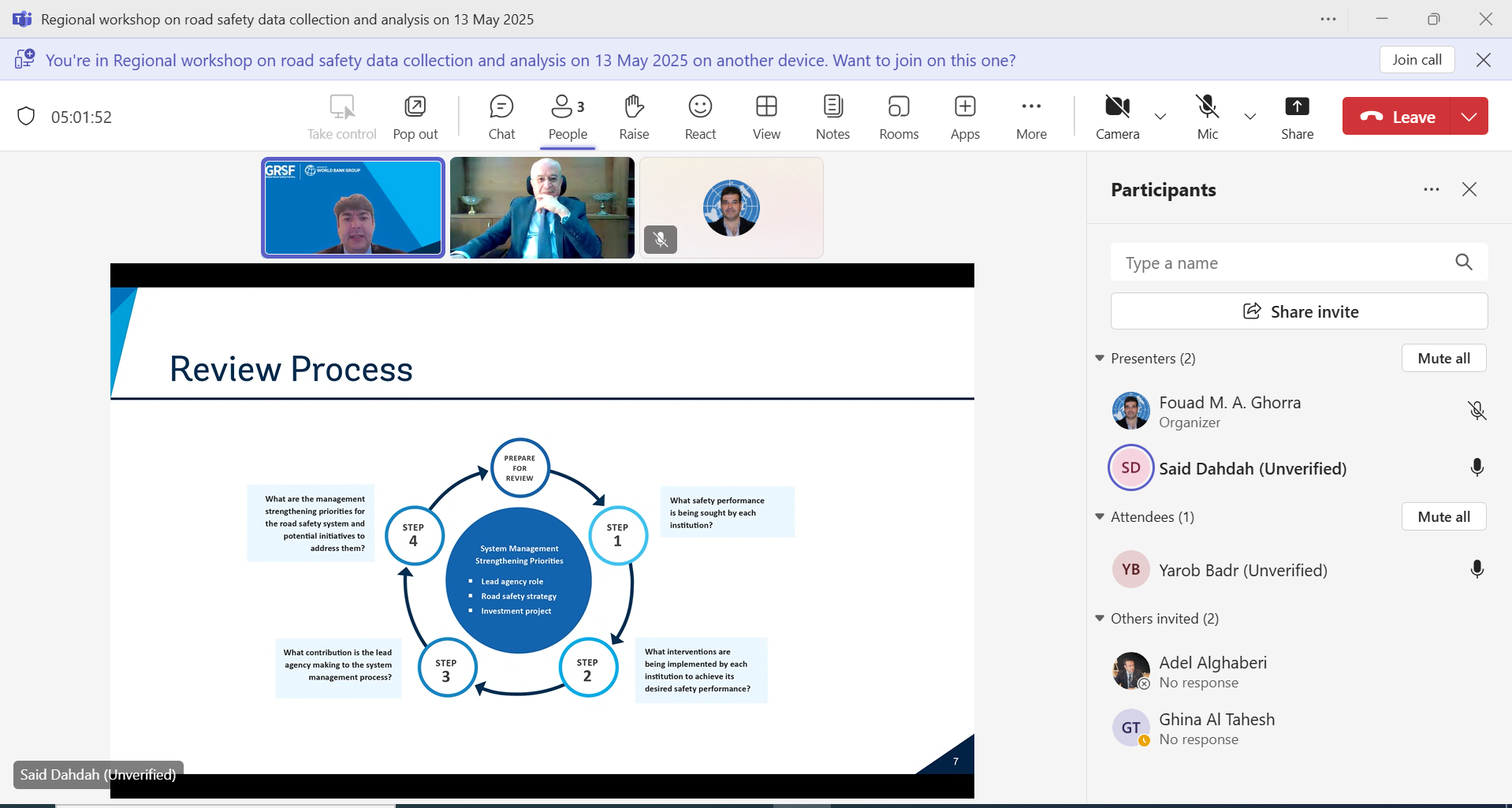
Task: Leave the meeting
Action: pos(1395,117)
